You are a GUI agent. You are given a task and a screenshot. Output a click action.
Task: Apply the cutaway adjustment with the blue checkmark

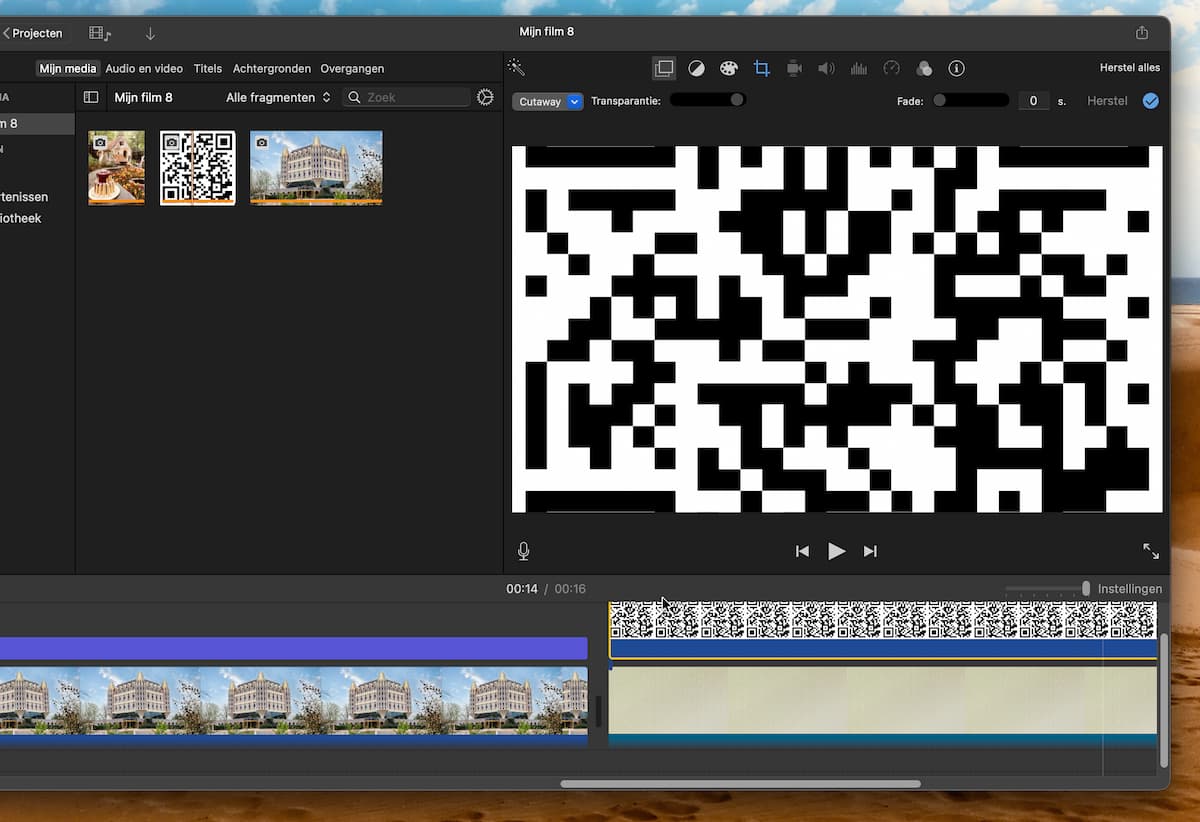point(1150,101)
